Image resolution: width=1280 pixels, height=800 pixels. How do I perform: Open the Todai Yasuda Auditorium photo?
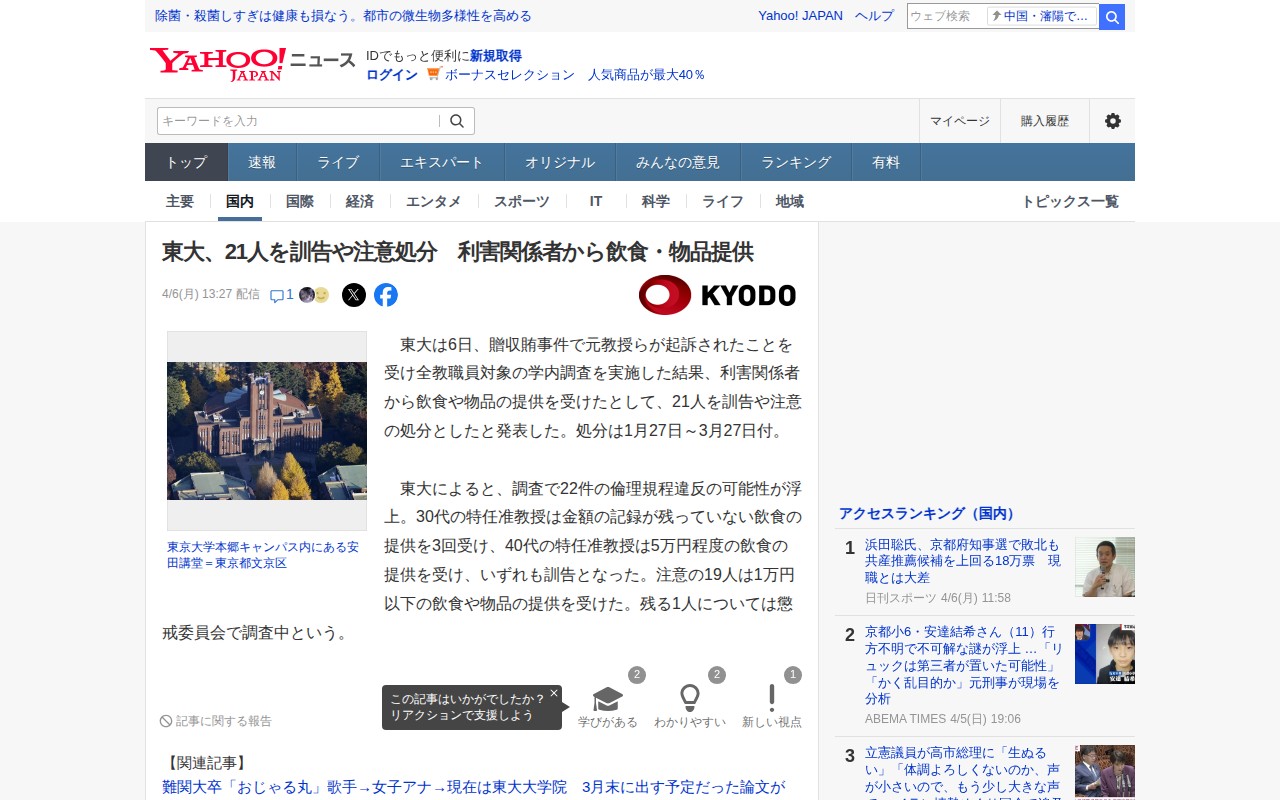(267, 431)
